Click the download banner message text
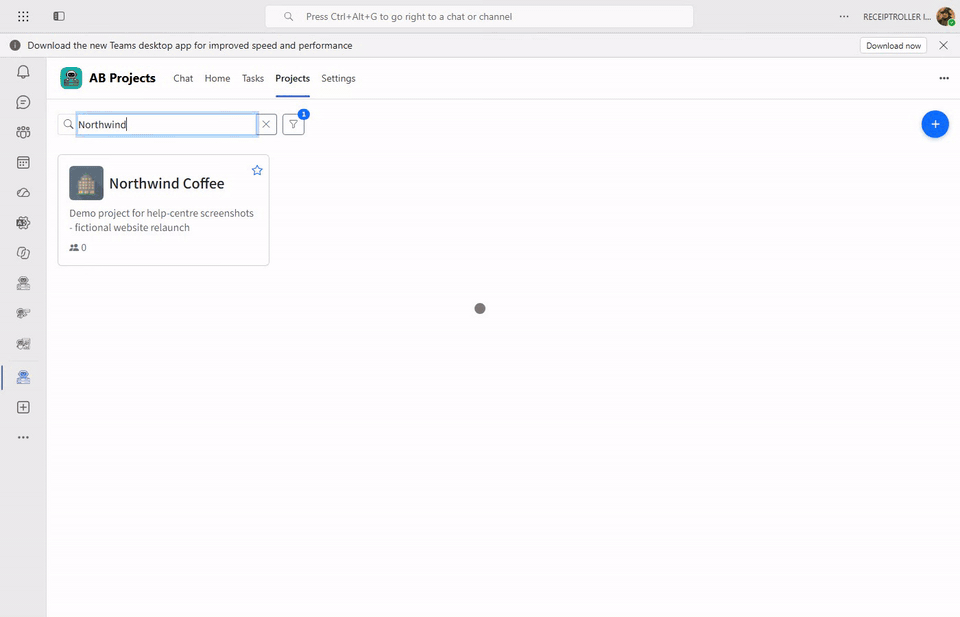960x617 pixels. [190, 45]
